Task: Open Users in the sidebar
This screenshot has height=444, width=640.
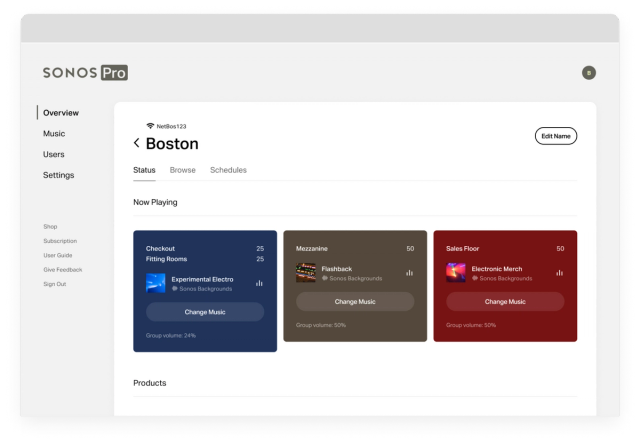Action: (x=53, y=154)
